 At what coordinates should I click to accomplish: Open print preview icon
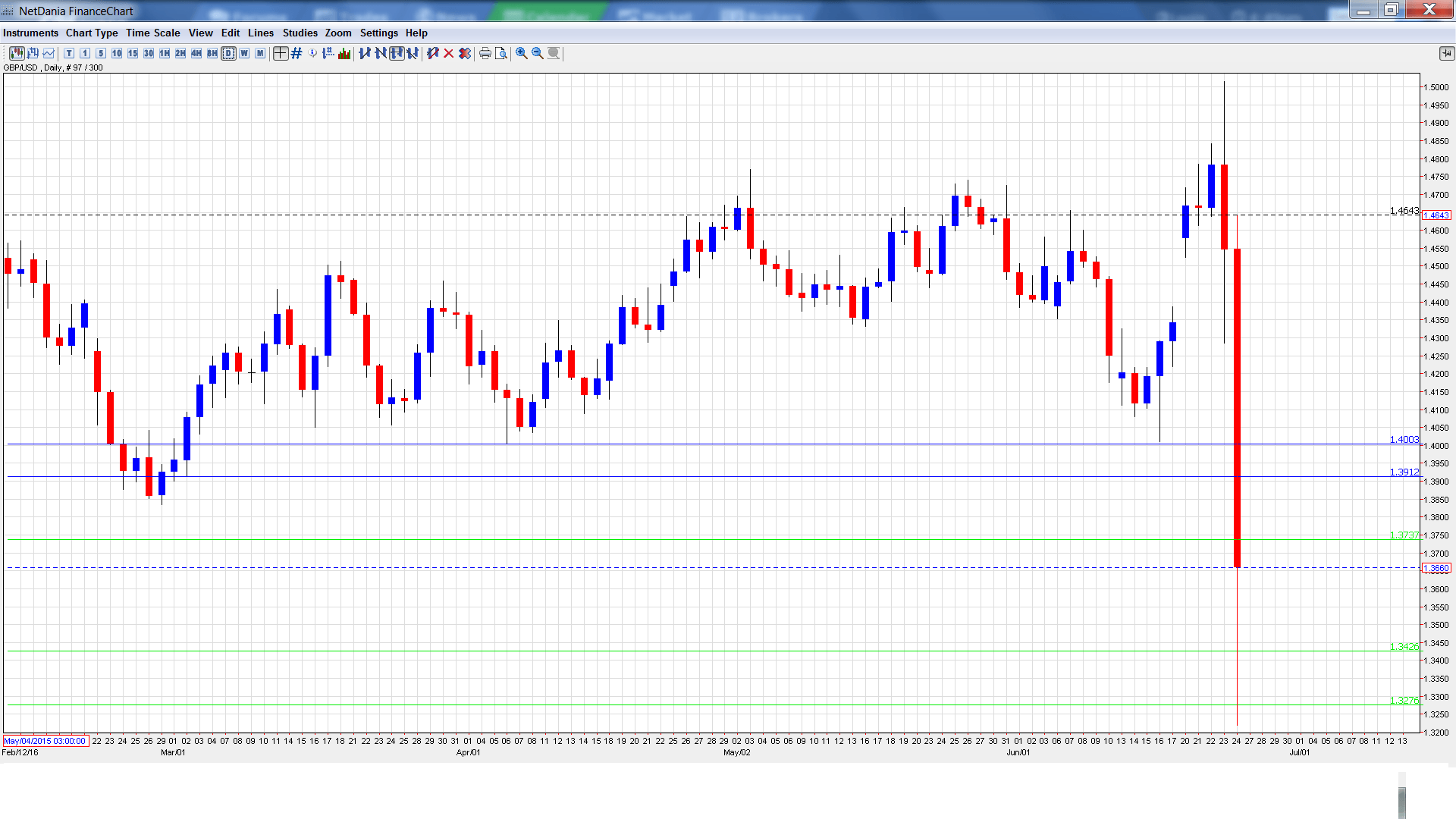(501, 53)
